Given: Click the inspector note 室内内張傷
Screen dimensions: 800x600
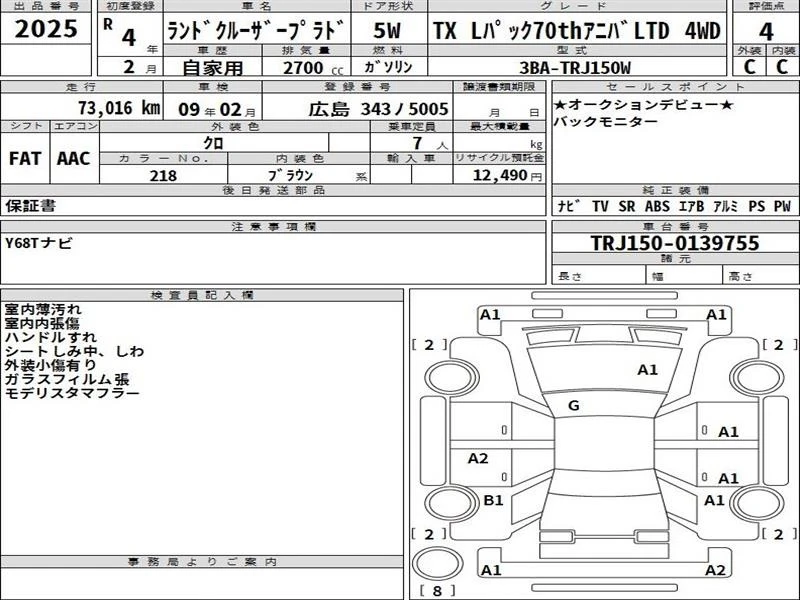Looking at the screenshot, I should click(x=42, y=323).
